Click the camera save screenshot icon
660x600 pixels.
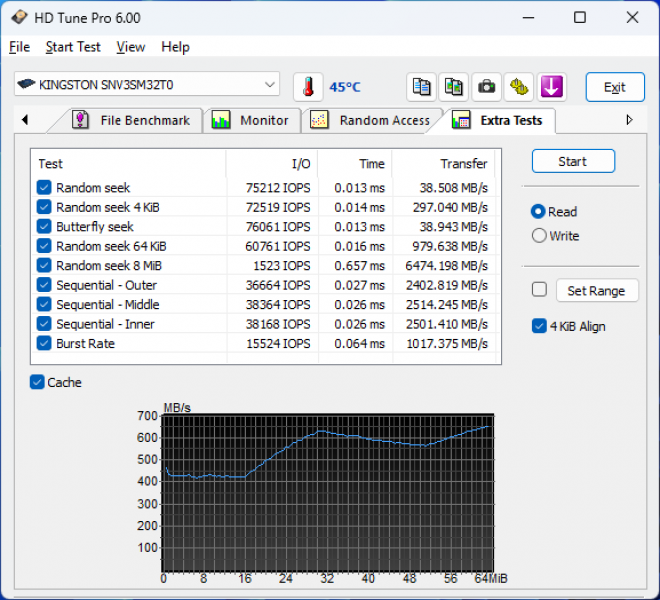(x=486, y=87)
